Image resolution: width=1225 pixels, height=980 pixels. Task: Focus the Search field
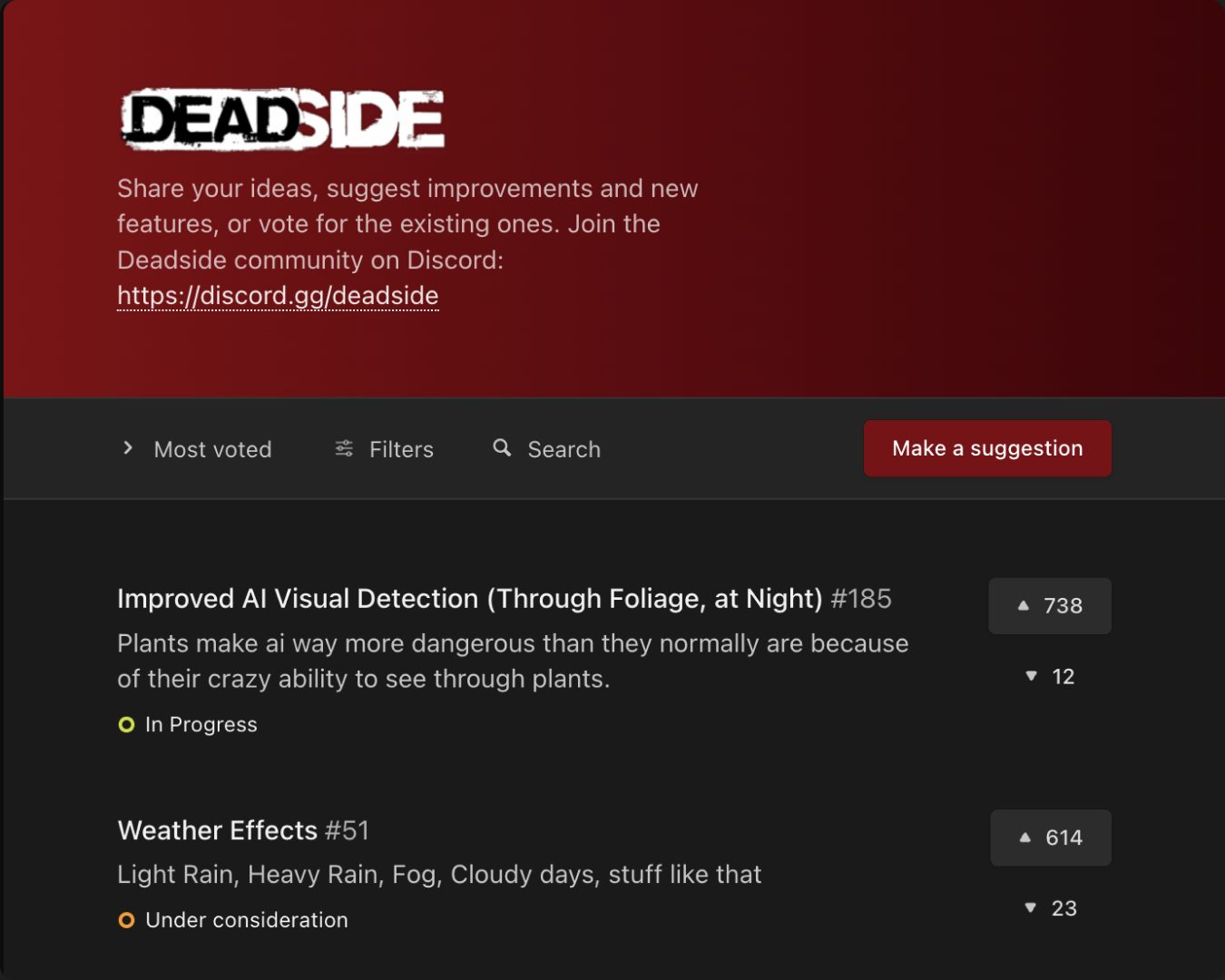547,449
